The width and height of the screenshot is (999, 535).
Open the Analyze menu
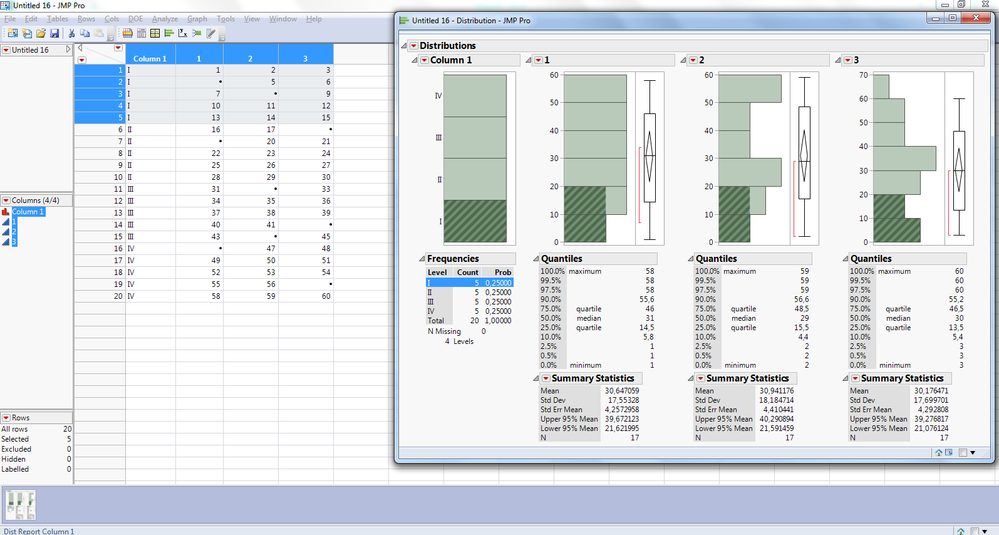pyautogui.click(x=165, y=19)
